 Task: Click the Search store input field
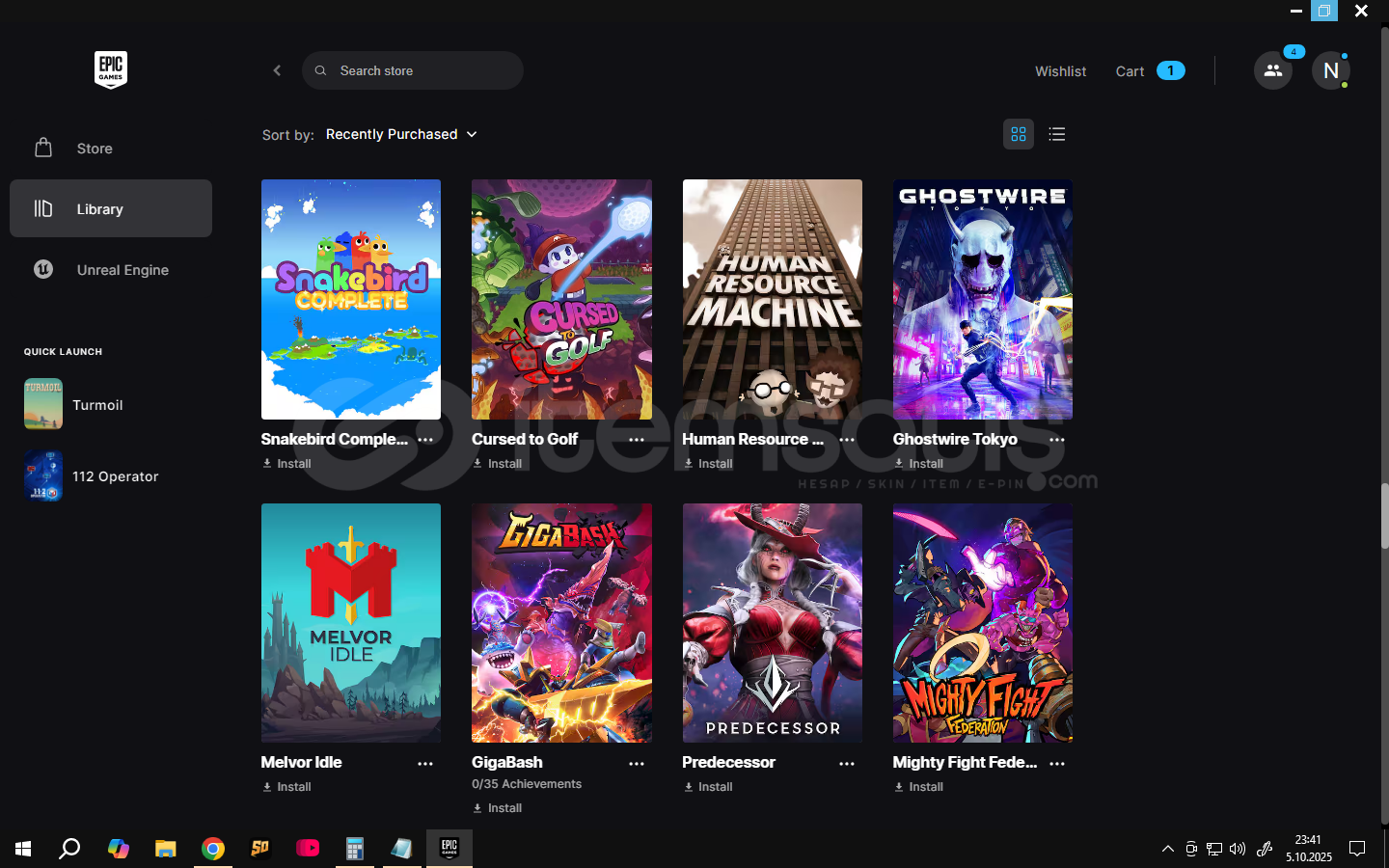[x=413, y=70]
